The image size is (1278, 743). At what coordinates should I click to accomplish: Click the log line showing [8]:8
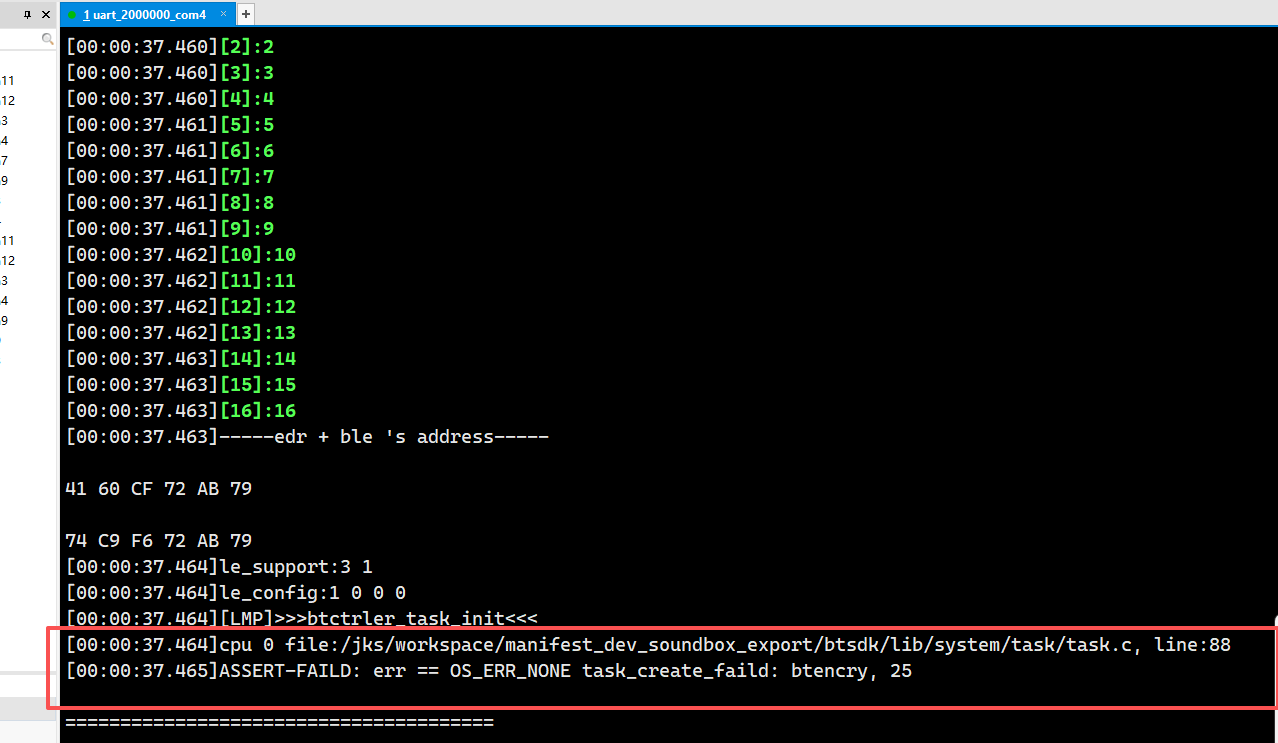pos(170,203)
